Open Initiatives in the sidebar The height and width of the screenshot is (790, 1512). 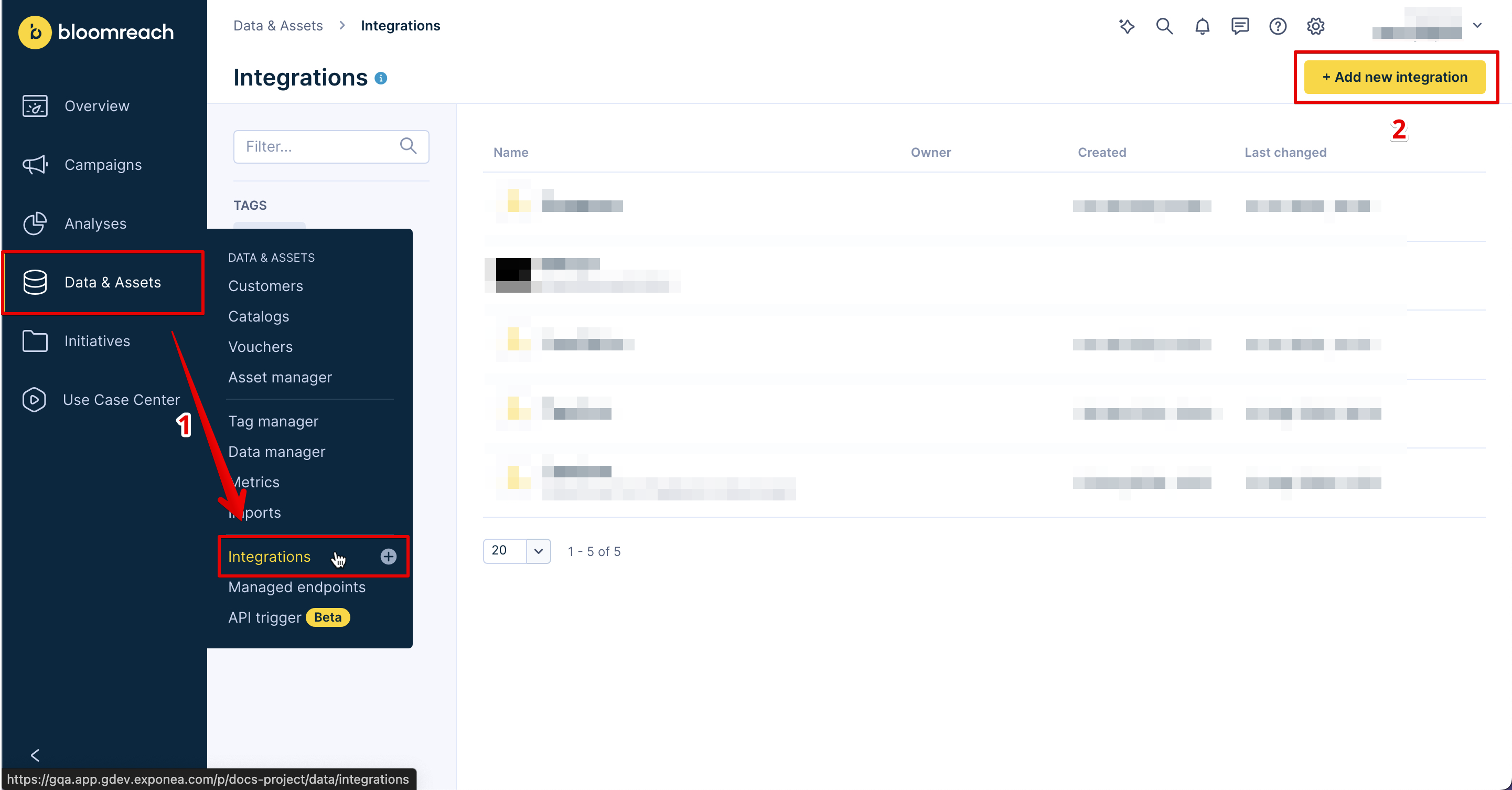pos(98,341)
